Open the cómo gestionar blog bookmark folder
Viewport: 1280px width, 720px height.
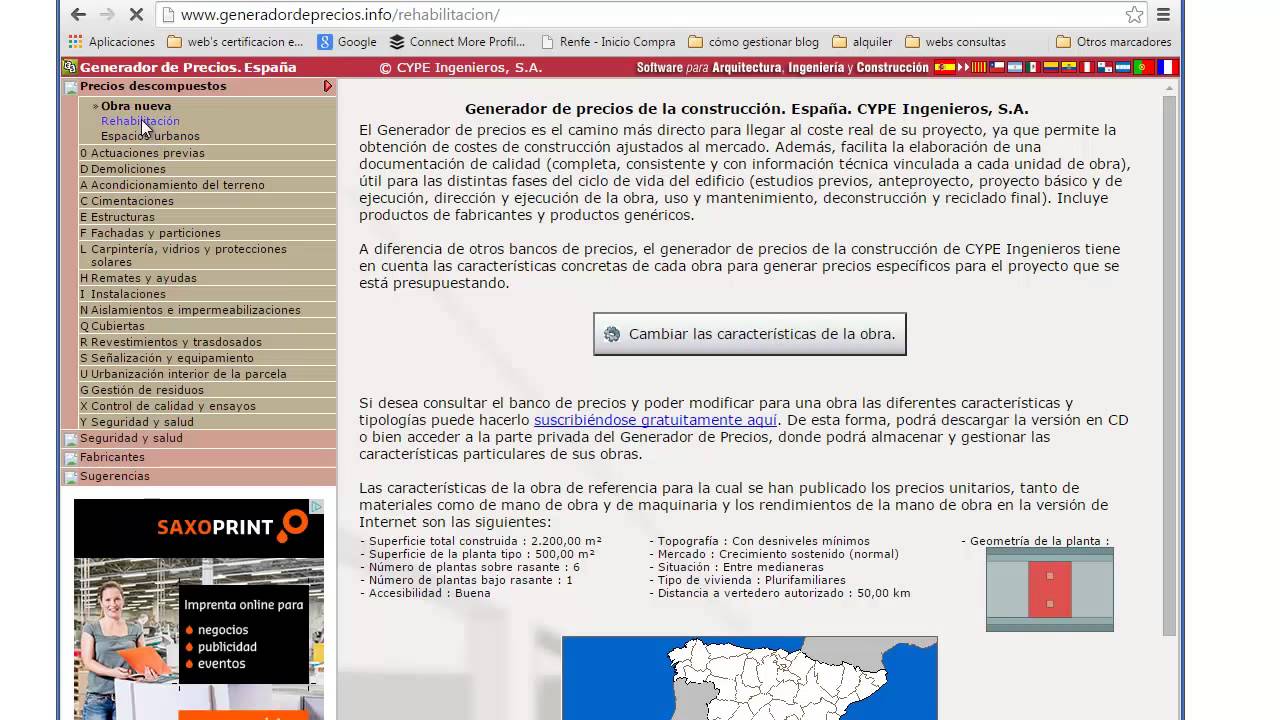(x=753, y=42)
